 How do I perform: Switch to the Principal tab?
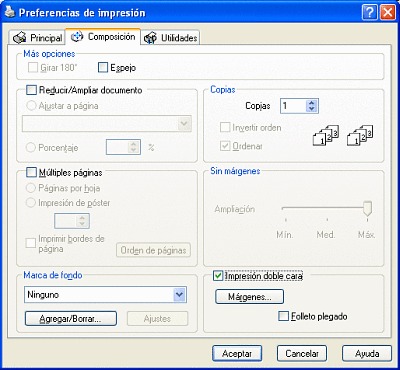coord(38,38)
